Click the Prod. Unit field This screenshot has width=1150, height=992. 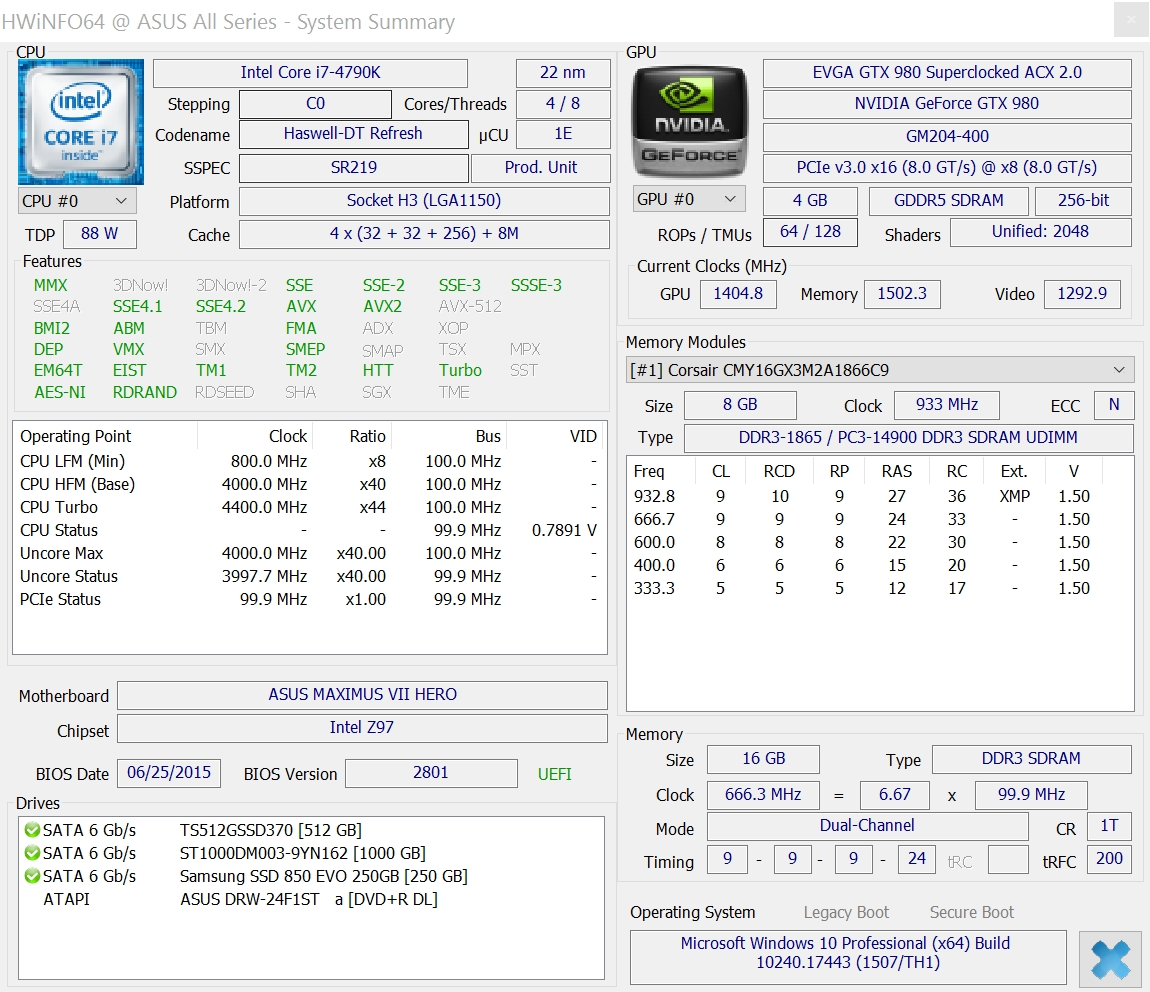point(541,167)
